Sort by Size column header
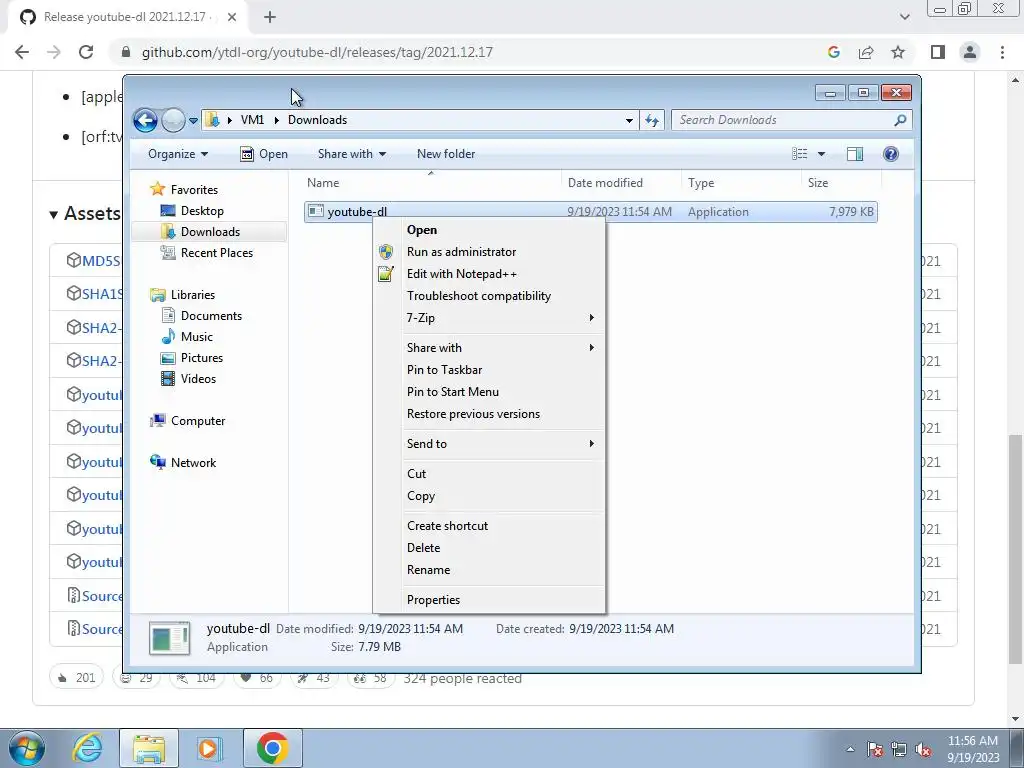The height and width of the screenshot is (768, 1024). click(x=841, y=183)
